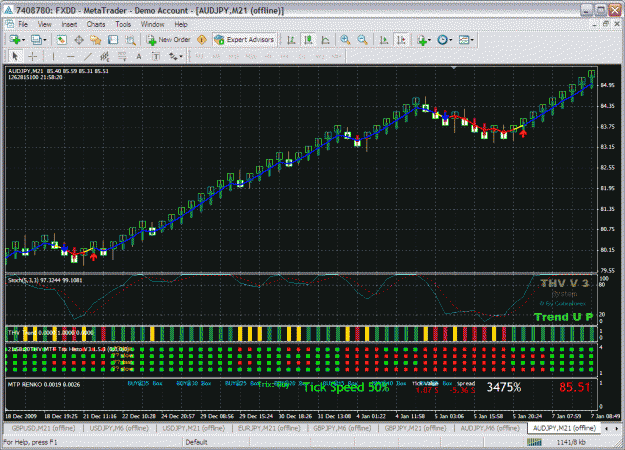Launch MetaEditor from the toolbar

(202, 40)
